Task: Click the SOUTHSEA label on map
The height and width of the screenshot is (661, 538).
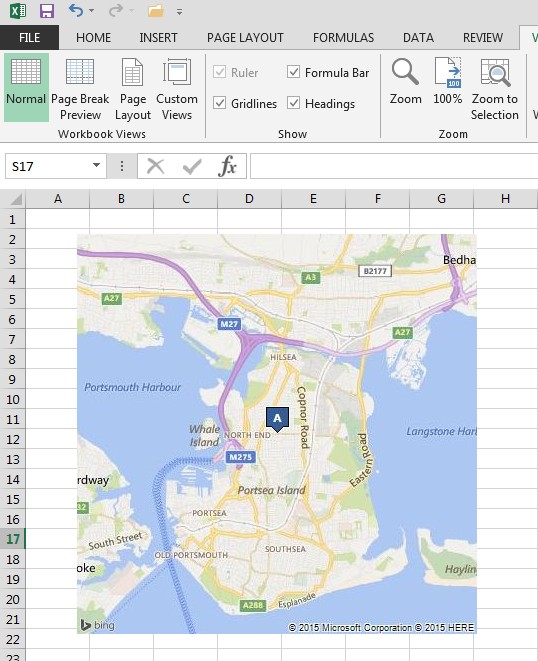Action: coord(285,549)
